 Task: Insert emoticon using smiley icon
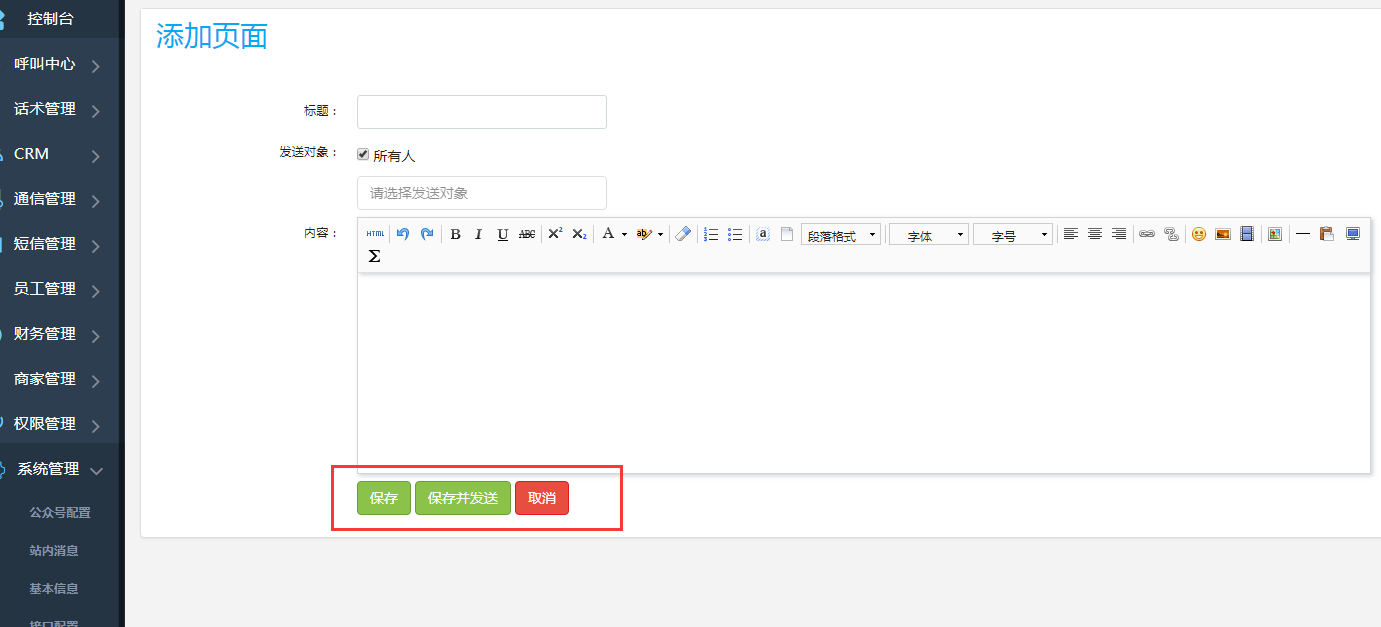click(1198, 234)
